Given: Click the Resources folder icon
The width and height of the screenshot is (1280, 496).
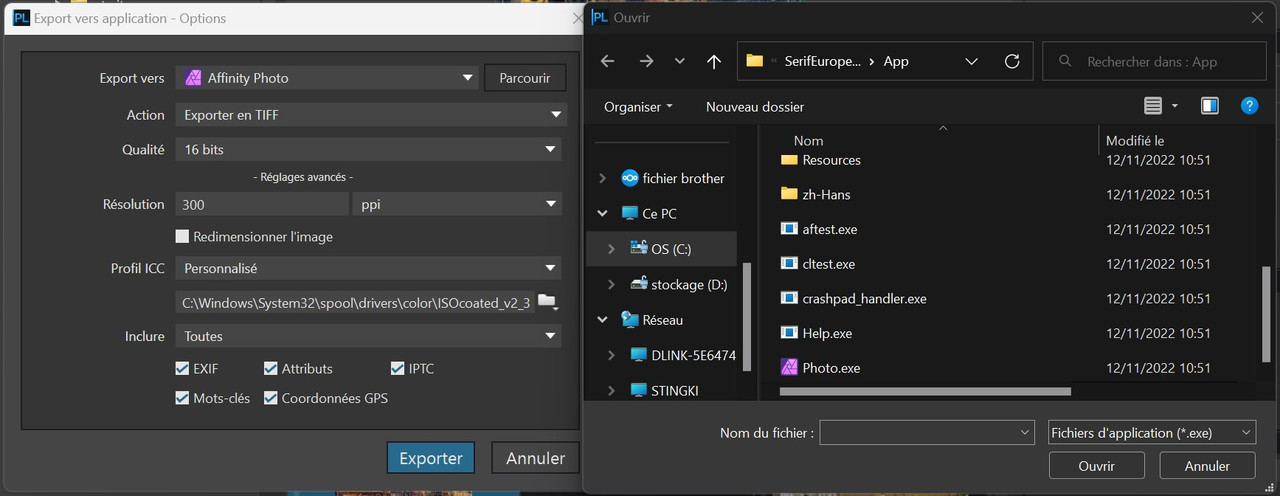Looking at the screenshot, I should pyautogui.click(x=789, y=160).
